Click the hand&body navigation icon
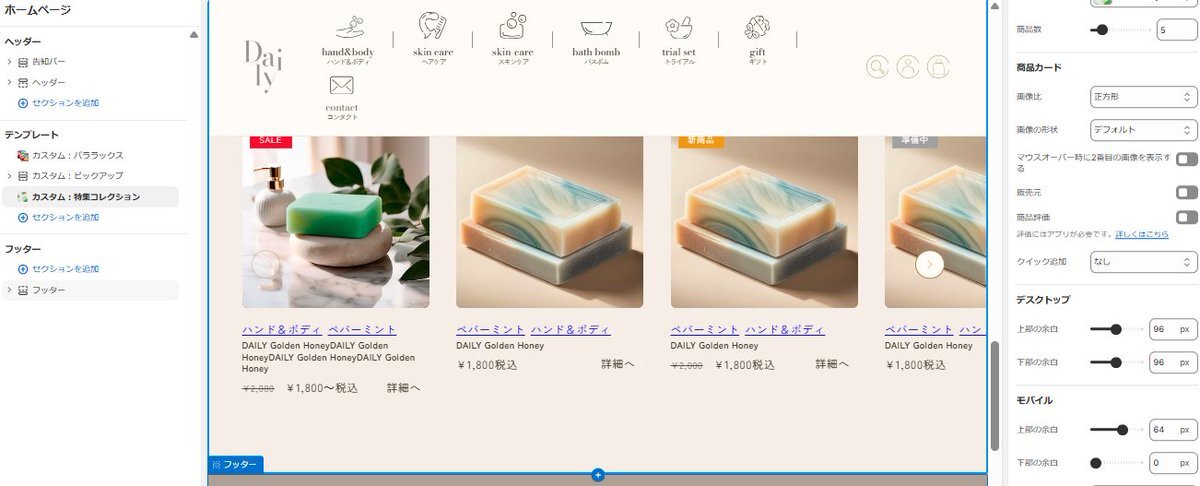1200x486 pixels. [348, 28]
